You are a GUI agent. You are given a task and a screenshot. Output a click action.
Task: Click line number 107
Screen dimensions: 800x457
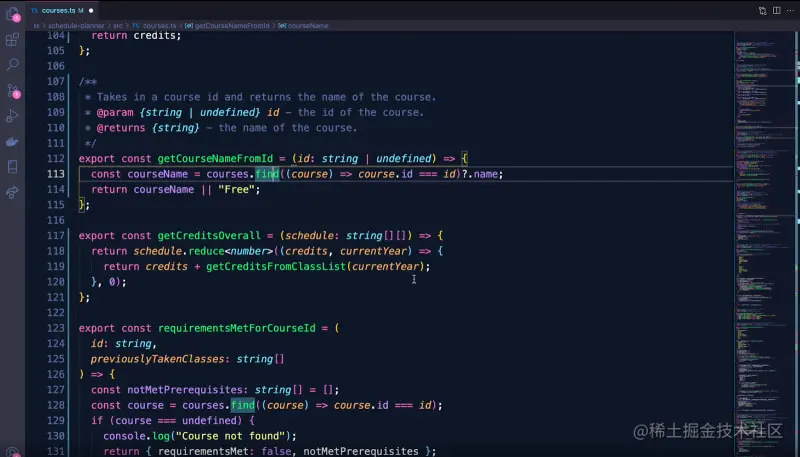pyautogui.click(x=56, y=82)
